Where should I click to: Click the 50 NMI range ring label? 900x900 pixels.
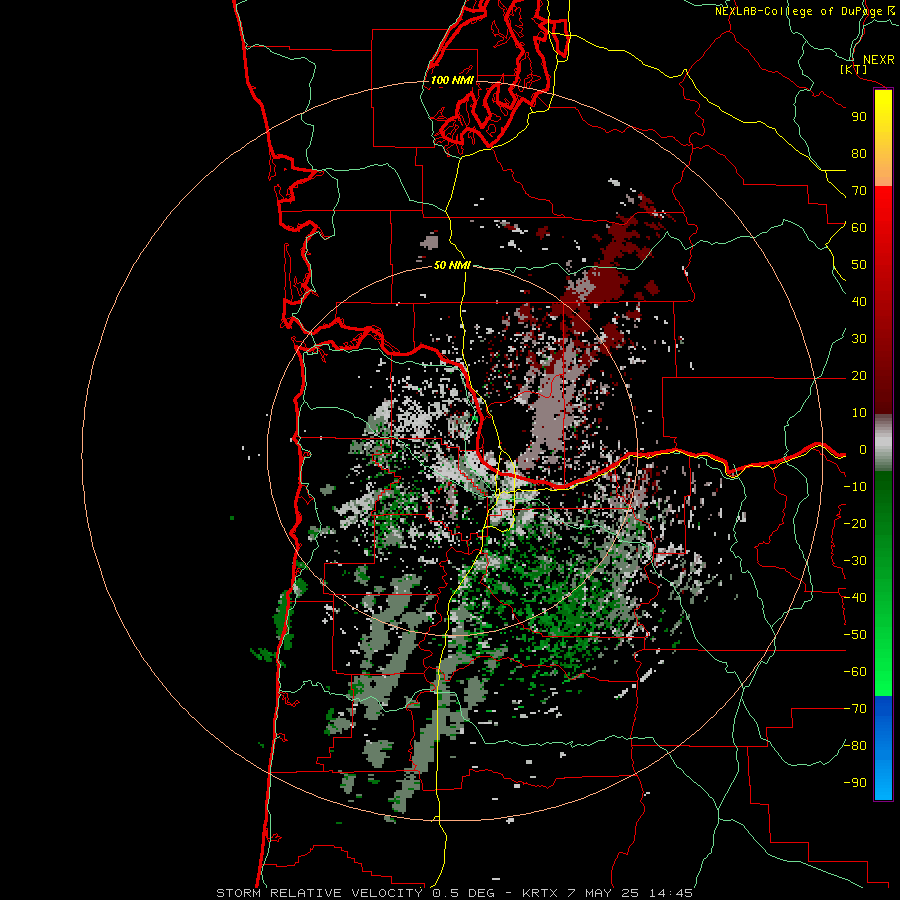tap(452, 265)
